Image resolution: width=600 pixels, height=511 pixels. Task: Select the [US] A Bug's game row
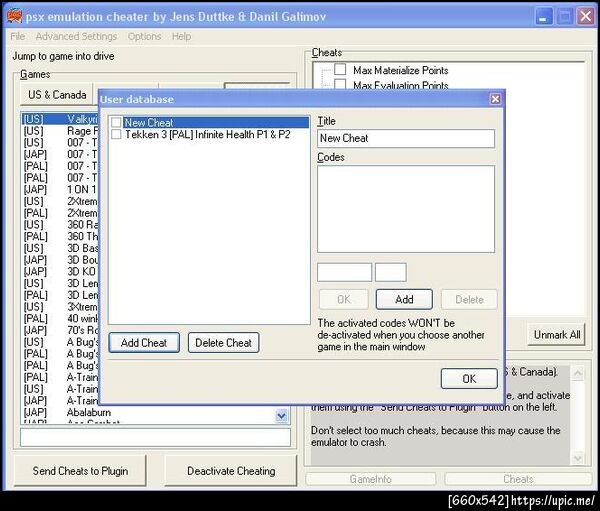tap(60, 342)
